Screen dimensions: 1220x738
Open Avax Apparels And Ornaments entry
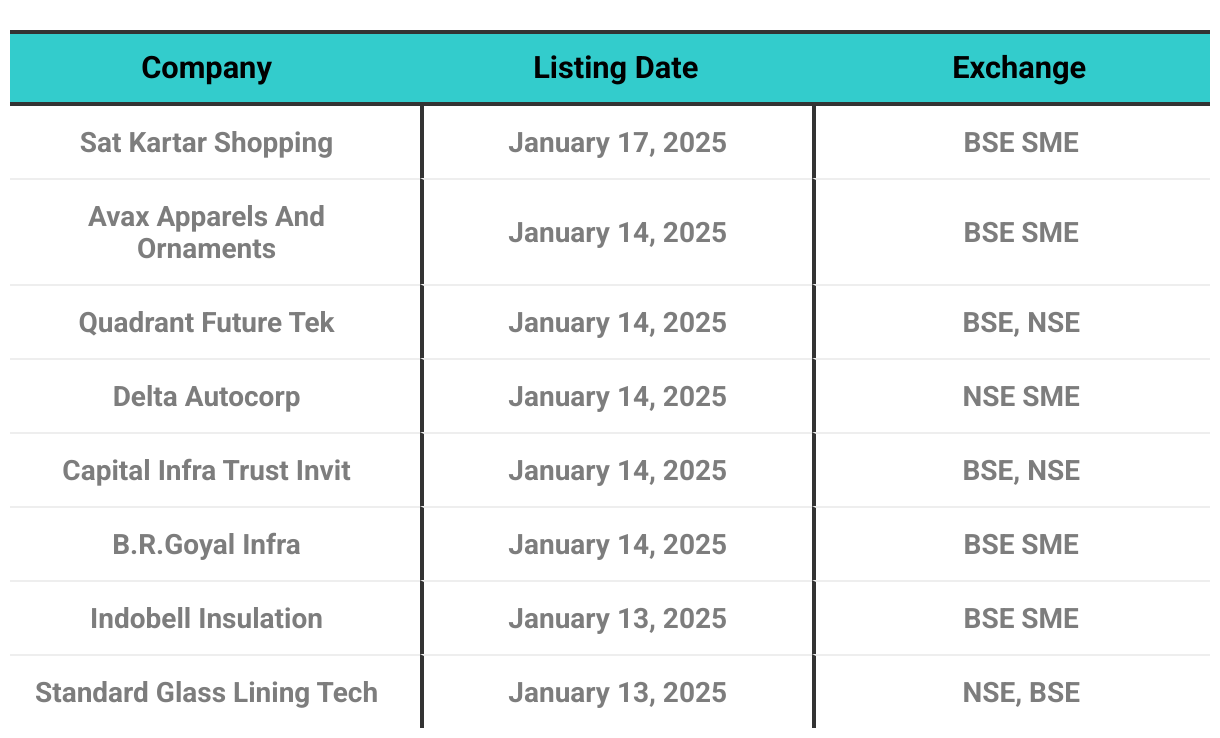click(206, 232)
